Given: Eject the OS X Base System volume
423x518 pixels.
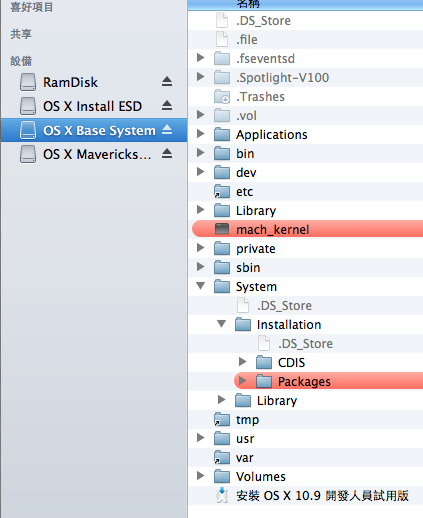Looking at the screenshot, I should pyautogui.click(x=167, y=130).
